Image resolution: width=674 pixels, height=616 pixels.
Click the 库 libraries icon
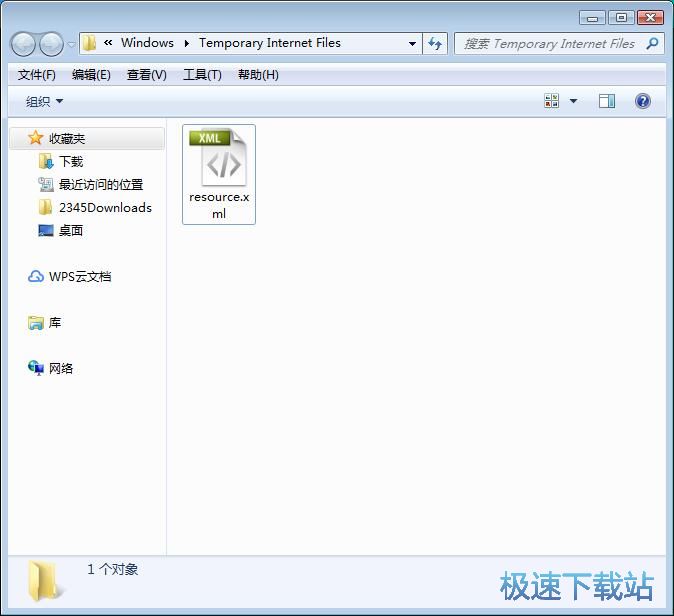36,323
